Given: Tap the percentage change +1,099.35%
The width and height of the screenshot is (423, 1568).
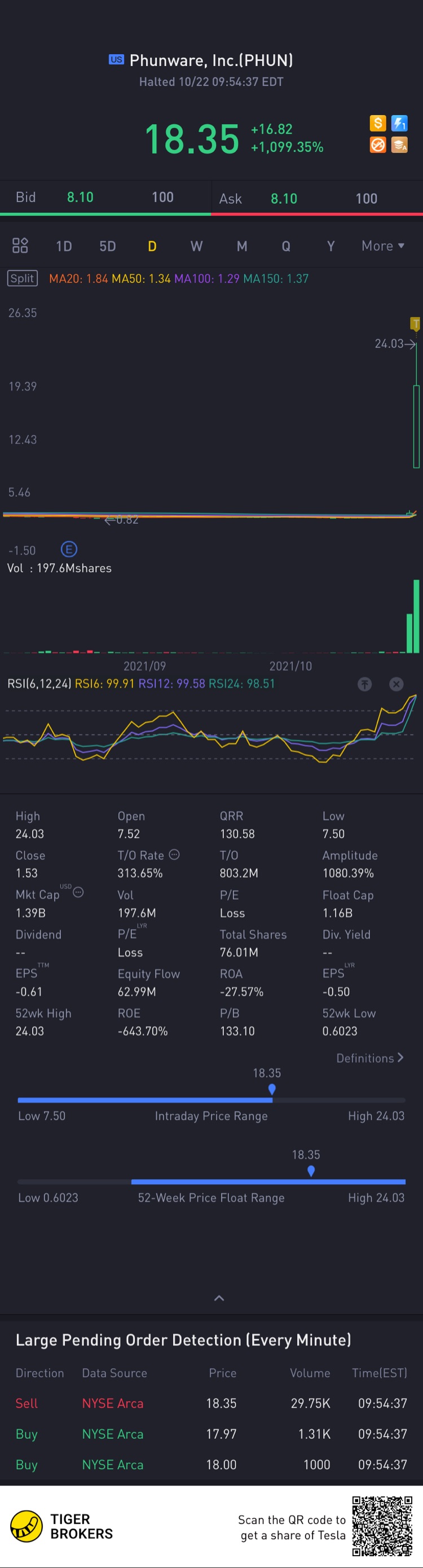Looking at the screenshot, I should [x=287, y=147].
